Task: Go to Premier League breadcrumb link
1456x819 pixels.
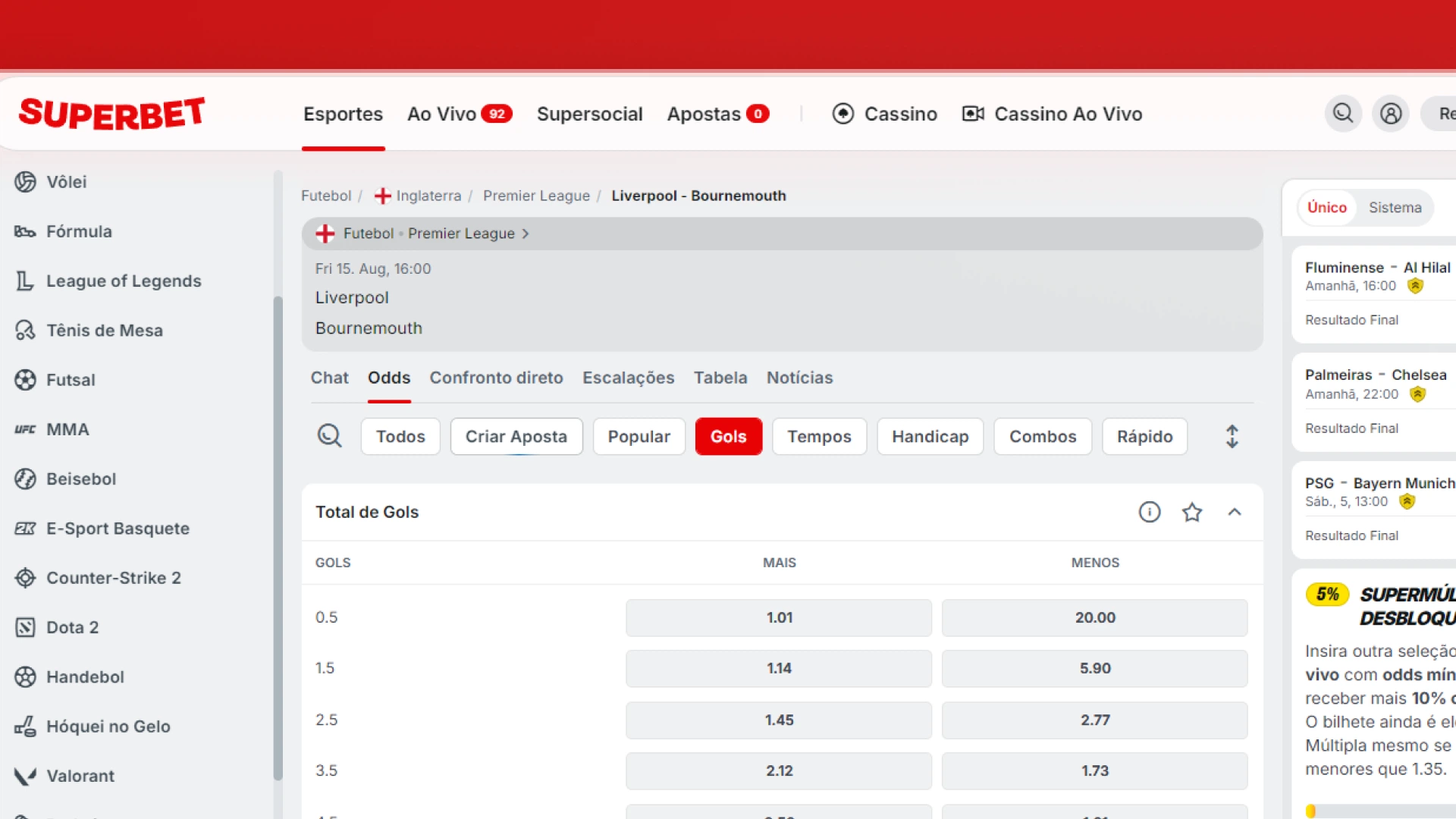Action: tap(536, 196)
